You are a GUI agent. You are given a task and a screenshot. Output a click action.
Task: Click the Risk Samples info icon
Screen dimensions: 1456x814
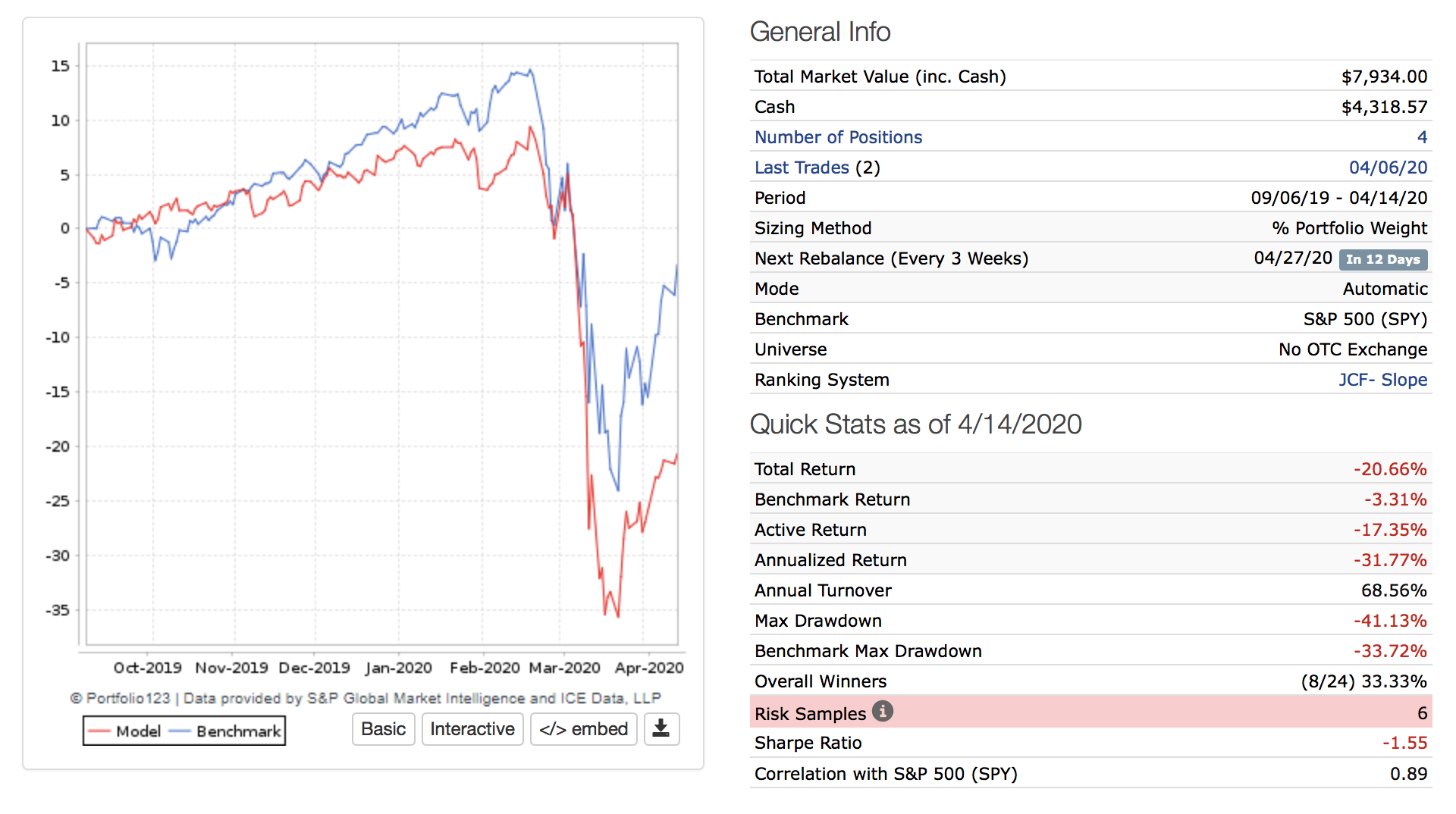(882, 711)
